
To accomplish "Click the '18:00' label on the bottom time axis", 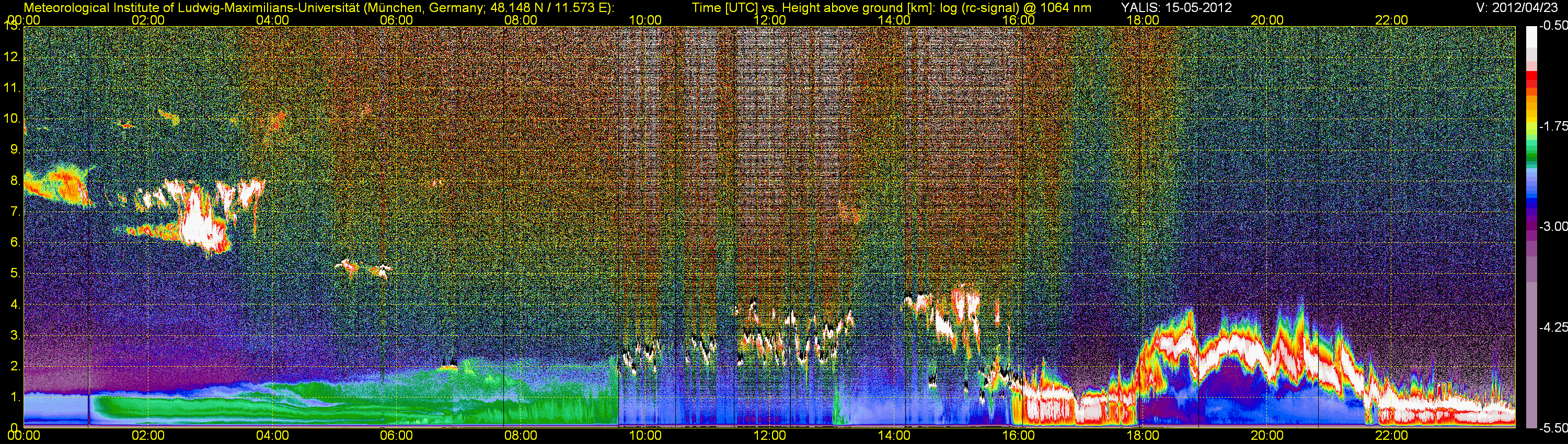I will pyautogui.click(x=1143, y=436).
